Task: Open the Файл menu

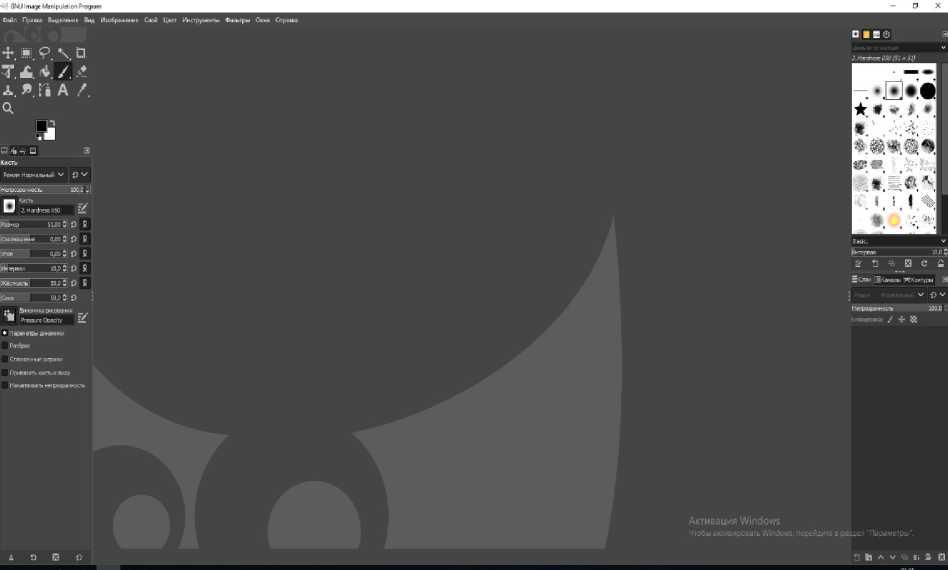Action: click(9, 20)
